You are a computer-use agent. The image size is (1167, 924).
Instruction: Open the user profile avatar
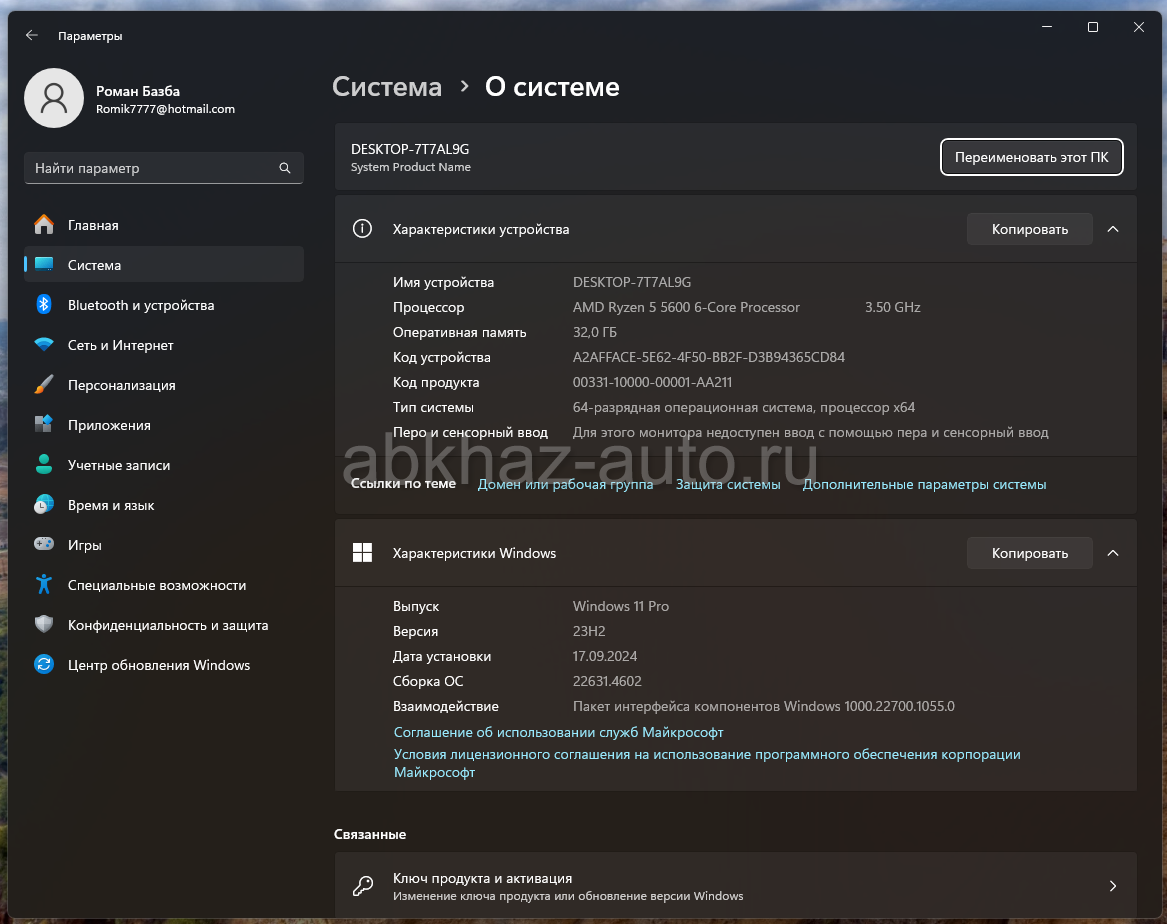click(x=54, y=98)
